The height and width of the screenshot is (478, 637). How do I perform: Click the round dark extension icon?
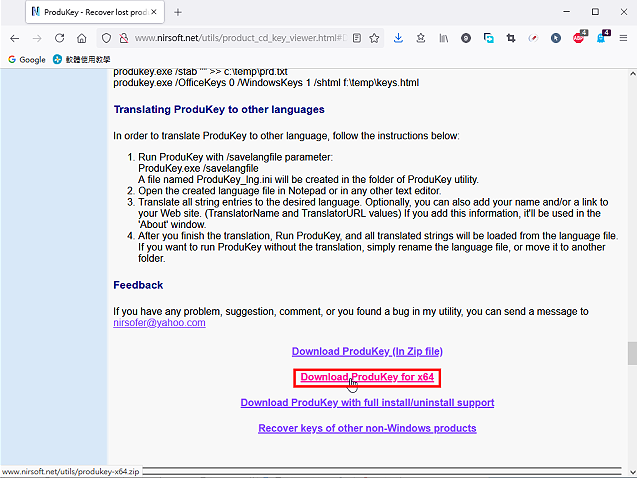(x=466, y=38)
